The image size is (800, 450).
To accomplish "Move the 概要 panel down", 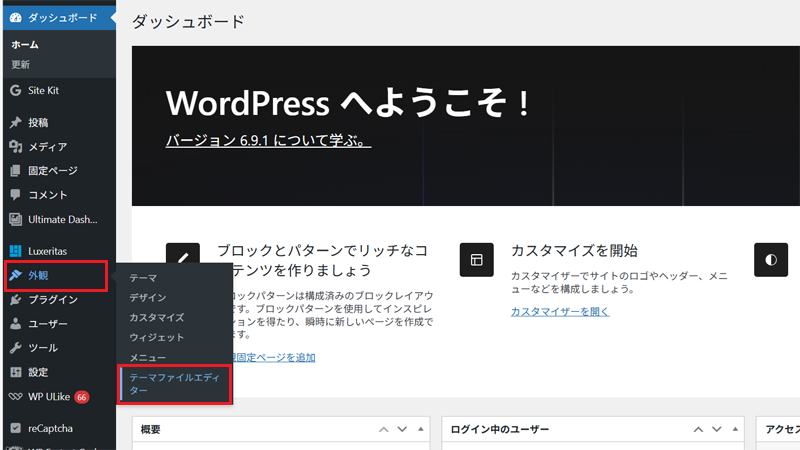I will [x=402, y=429].
